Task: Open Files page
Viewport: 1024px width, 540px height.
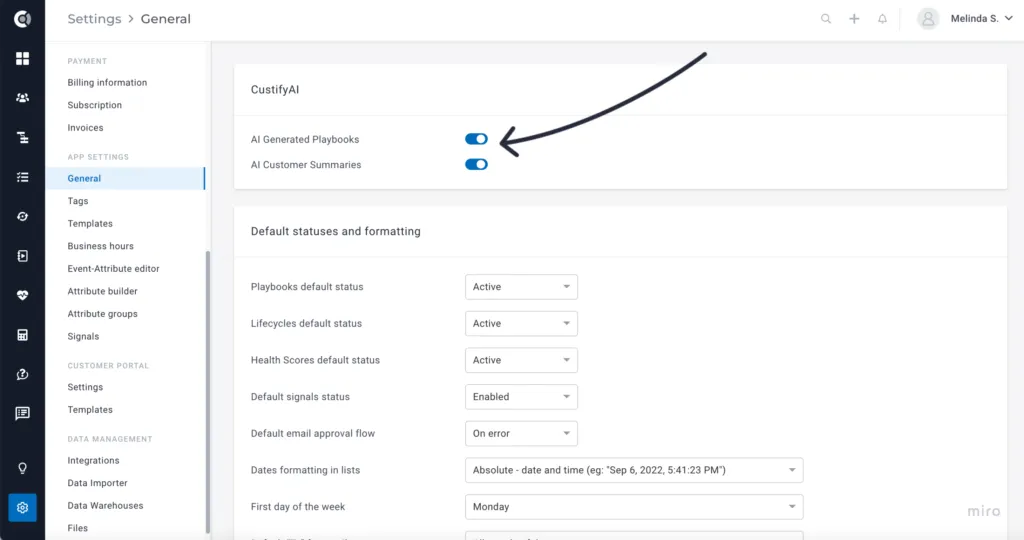Action: tap(78, 528)
